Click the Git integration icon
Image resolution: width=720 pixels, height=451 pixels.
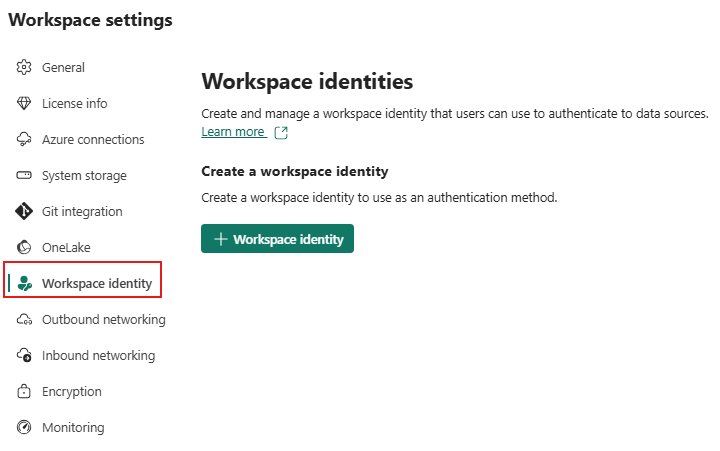(x=24, y=211)
